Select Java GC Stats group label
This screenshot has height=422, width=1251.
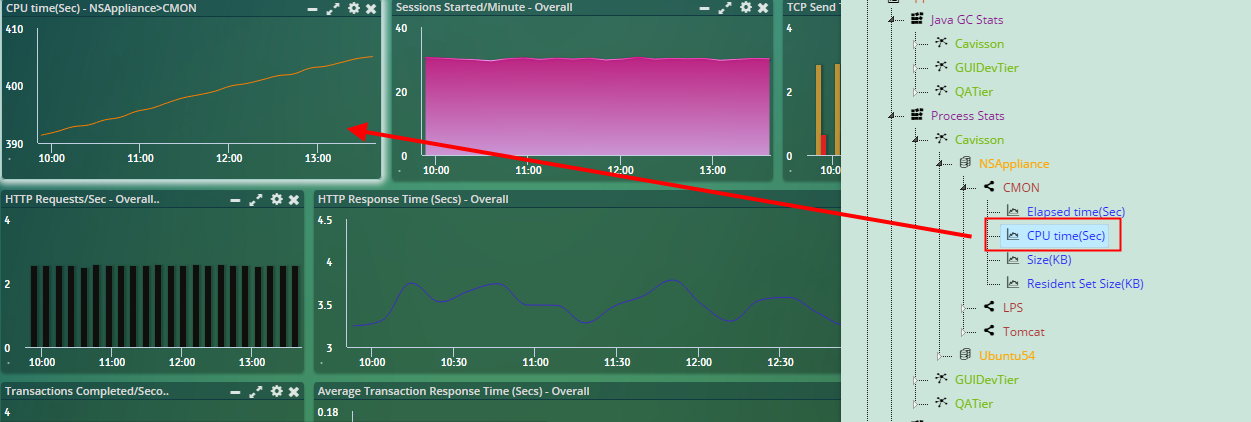coord(967,20)
